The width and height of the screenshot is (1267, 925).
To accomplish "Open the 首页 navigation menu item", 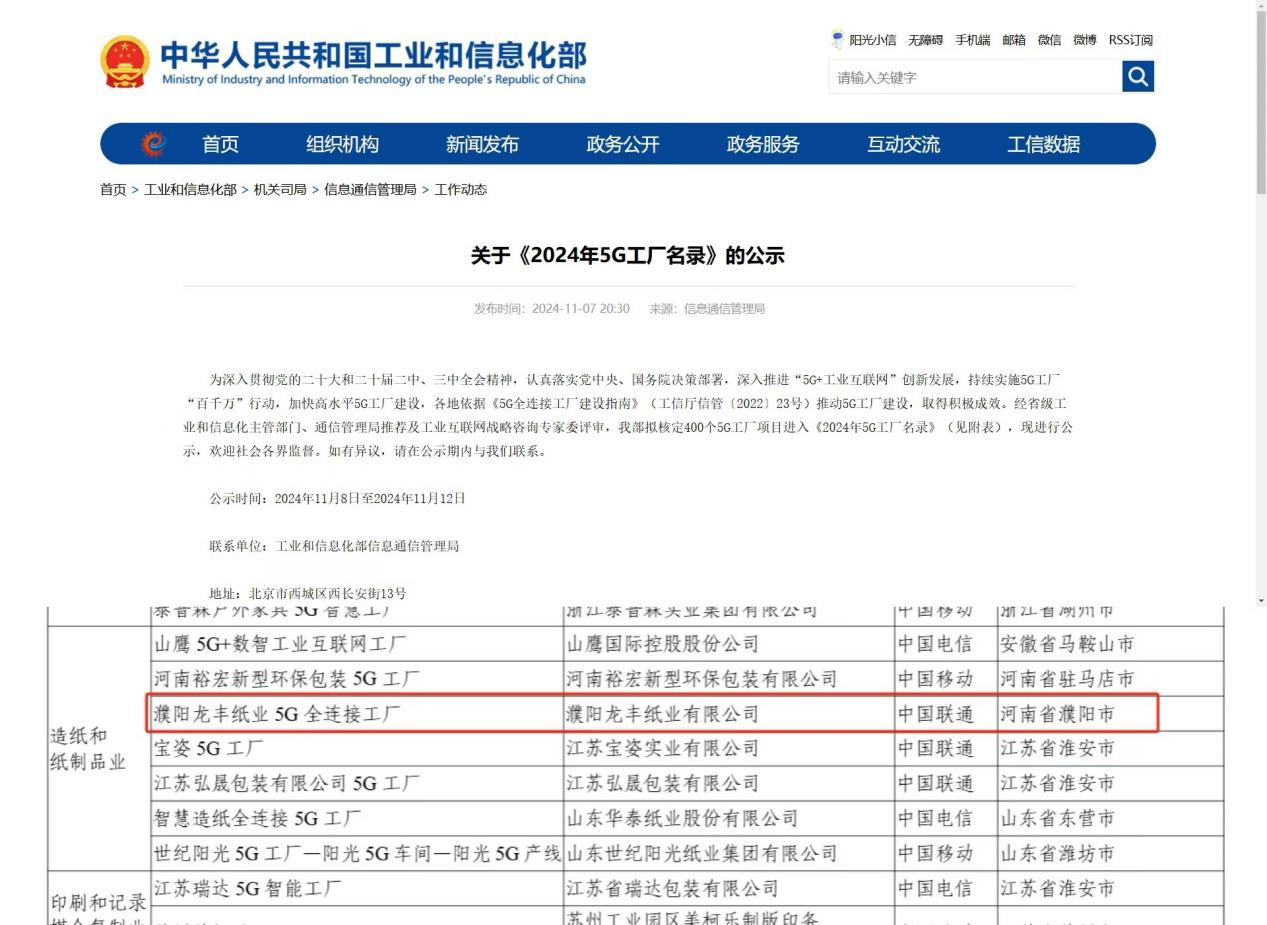I will (220, 144).
